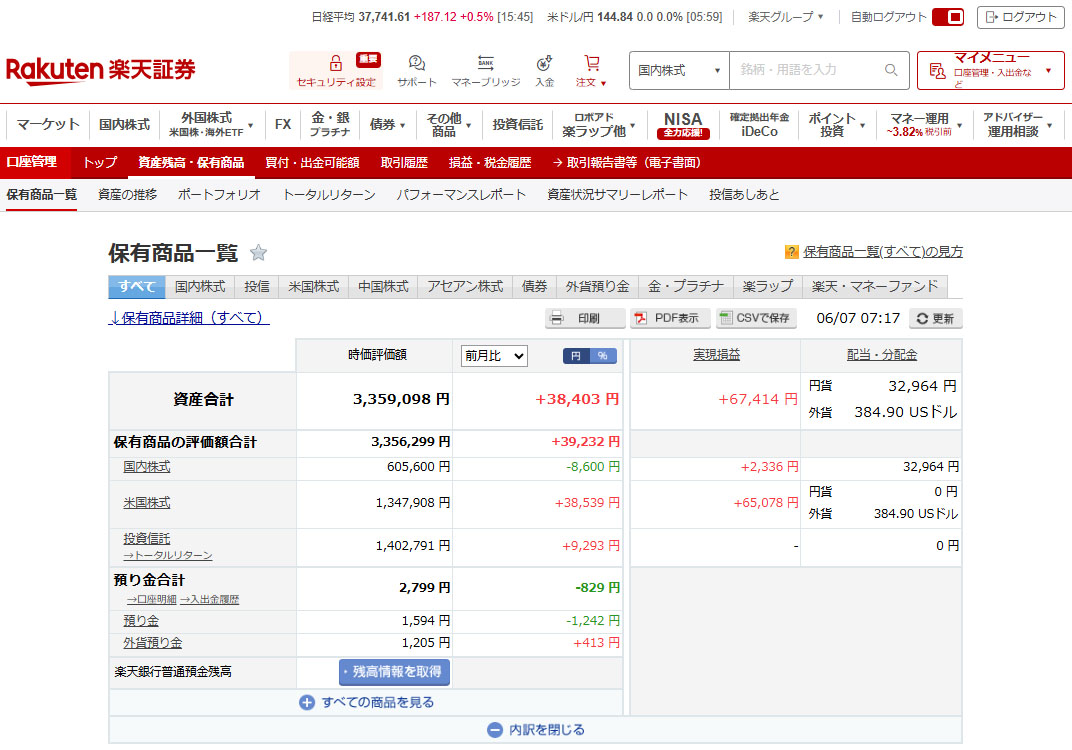Click the Money Bridge bank icon
This screenshot has width=1072, height=750.
486,63
